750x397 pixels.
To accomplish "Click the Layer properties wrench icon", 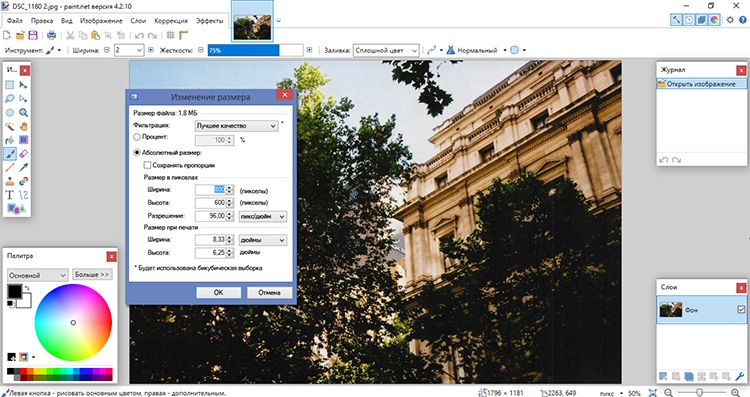I will [x=739, y=376].
